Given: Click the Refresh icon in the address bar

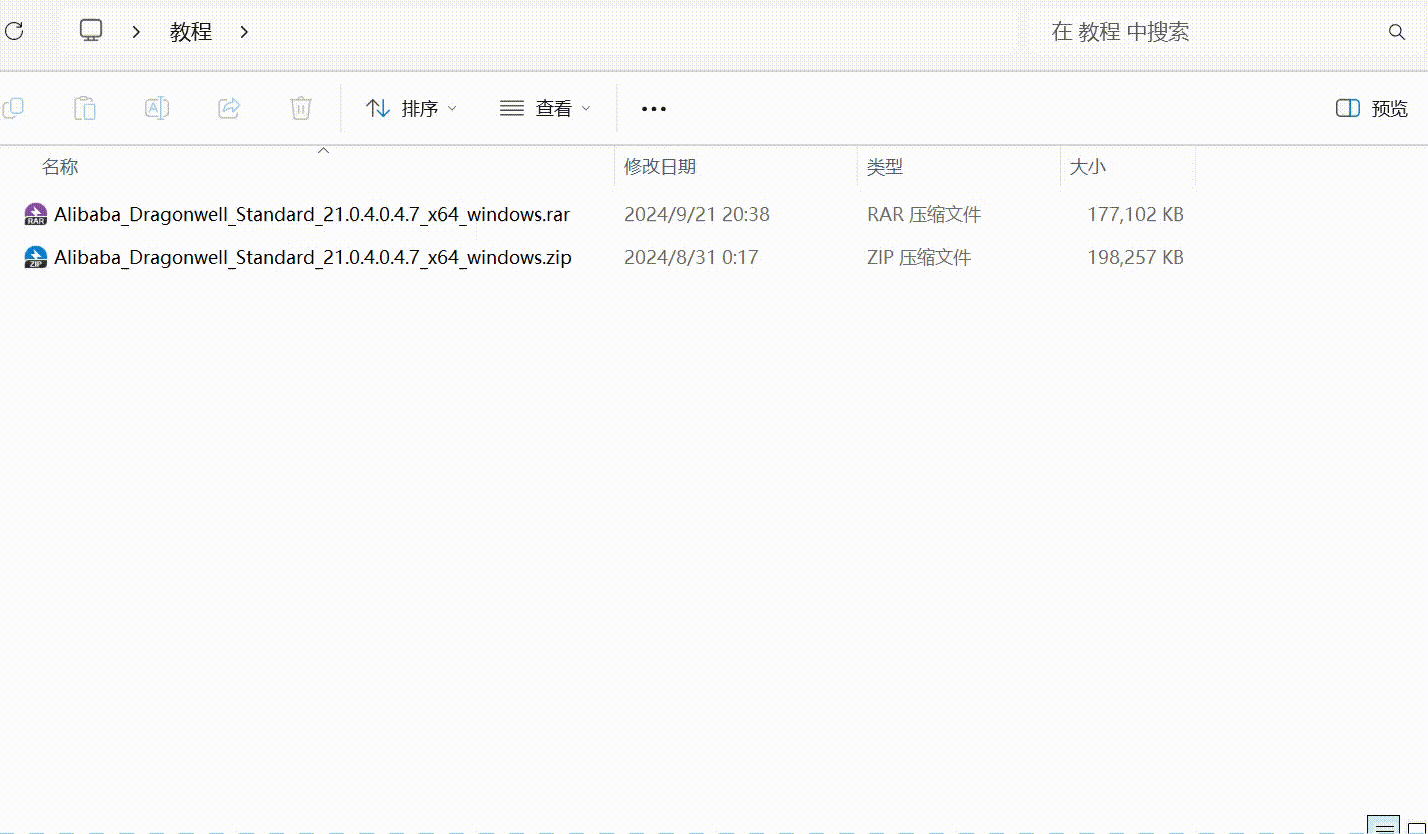Looking at the screenshot, I should click(x=14, y=31).
